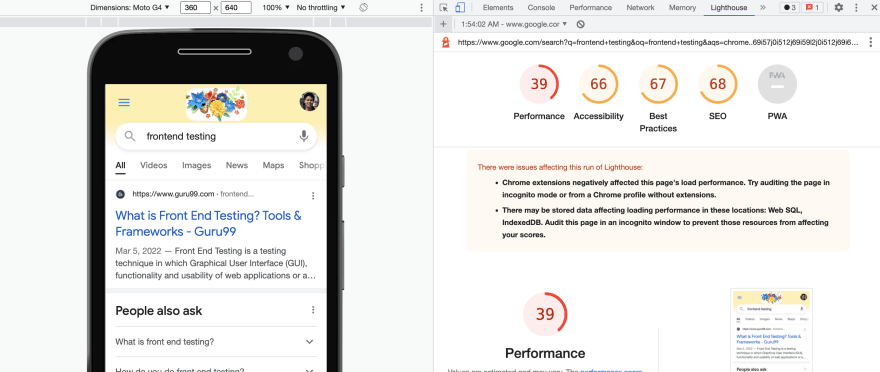Select the News search tab

[x=237, y=165]
